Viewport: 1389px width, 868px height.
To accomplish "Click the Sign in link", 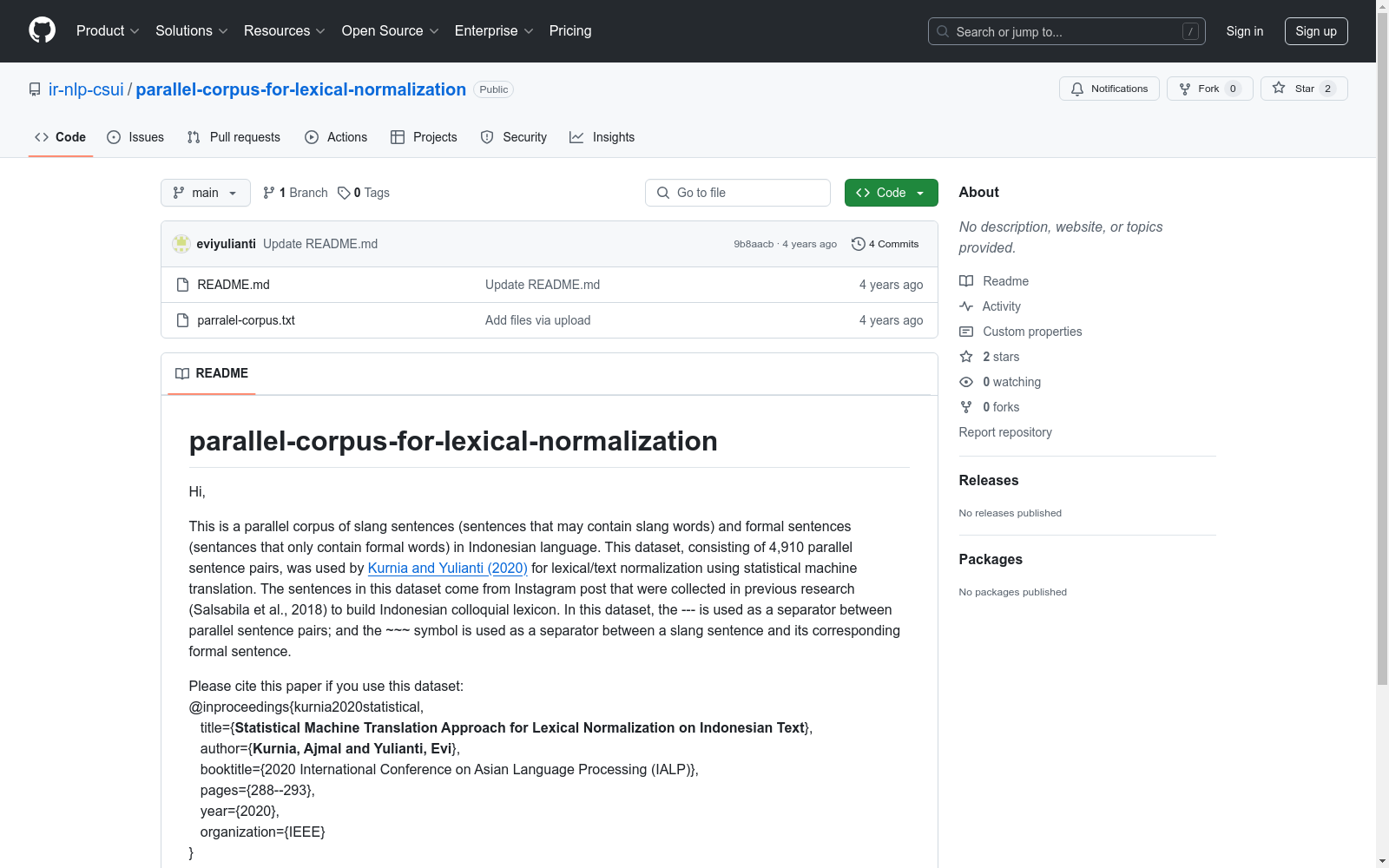I will point(1245,31).
